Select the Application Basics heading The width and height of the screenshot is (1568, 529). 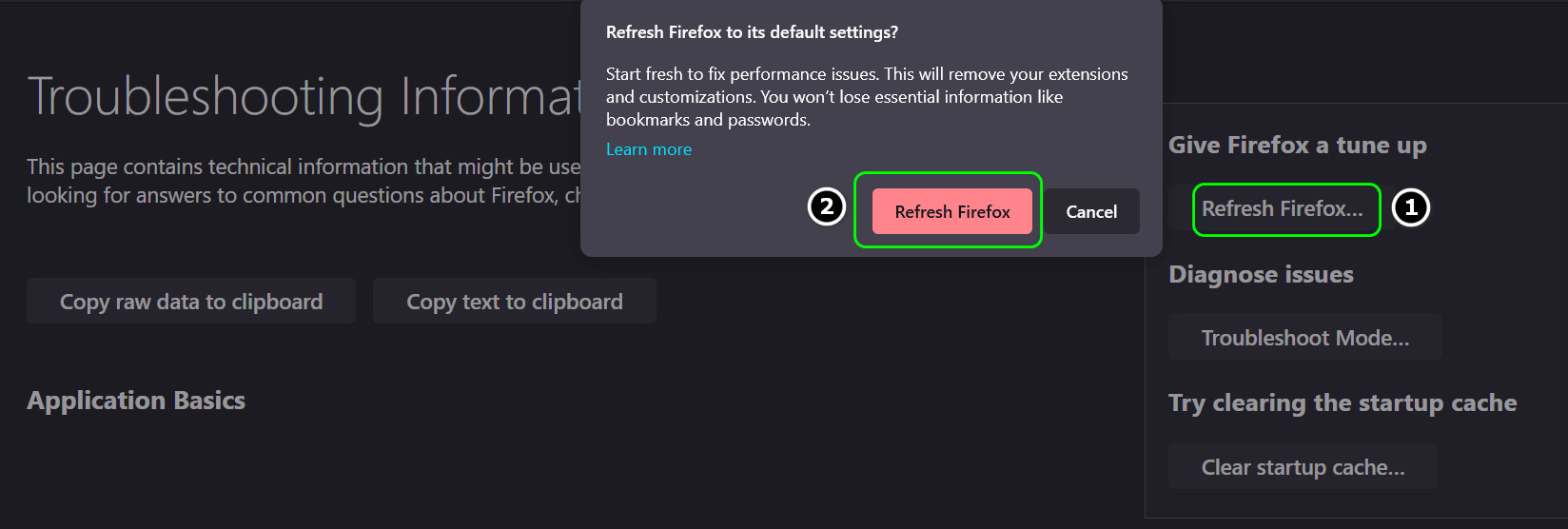click(136, 401)
